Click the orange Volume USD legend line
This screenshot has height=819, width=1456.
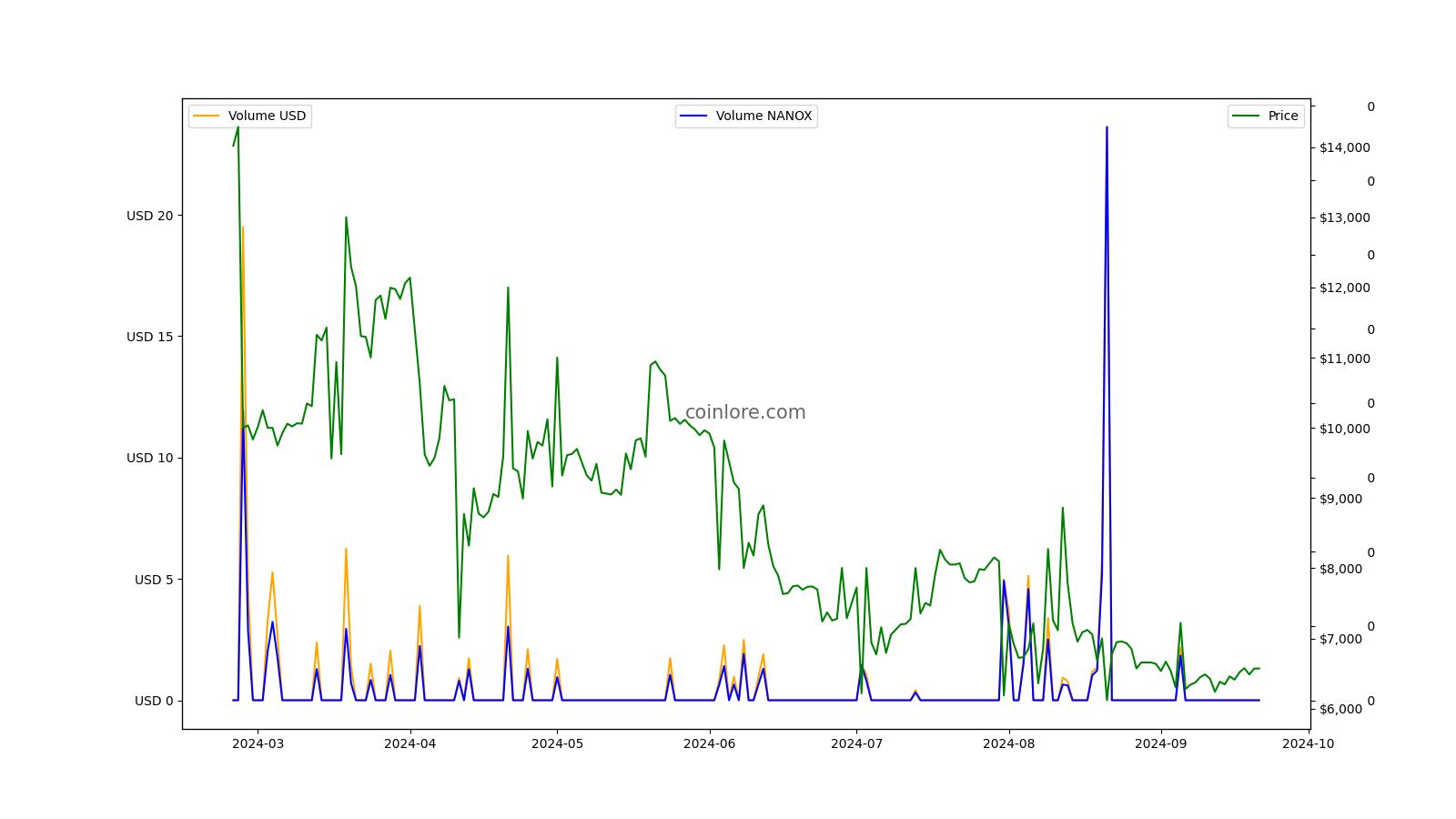tap(207, 116)
